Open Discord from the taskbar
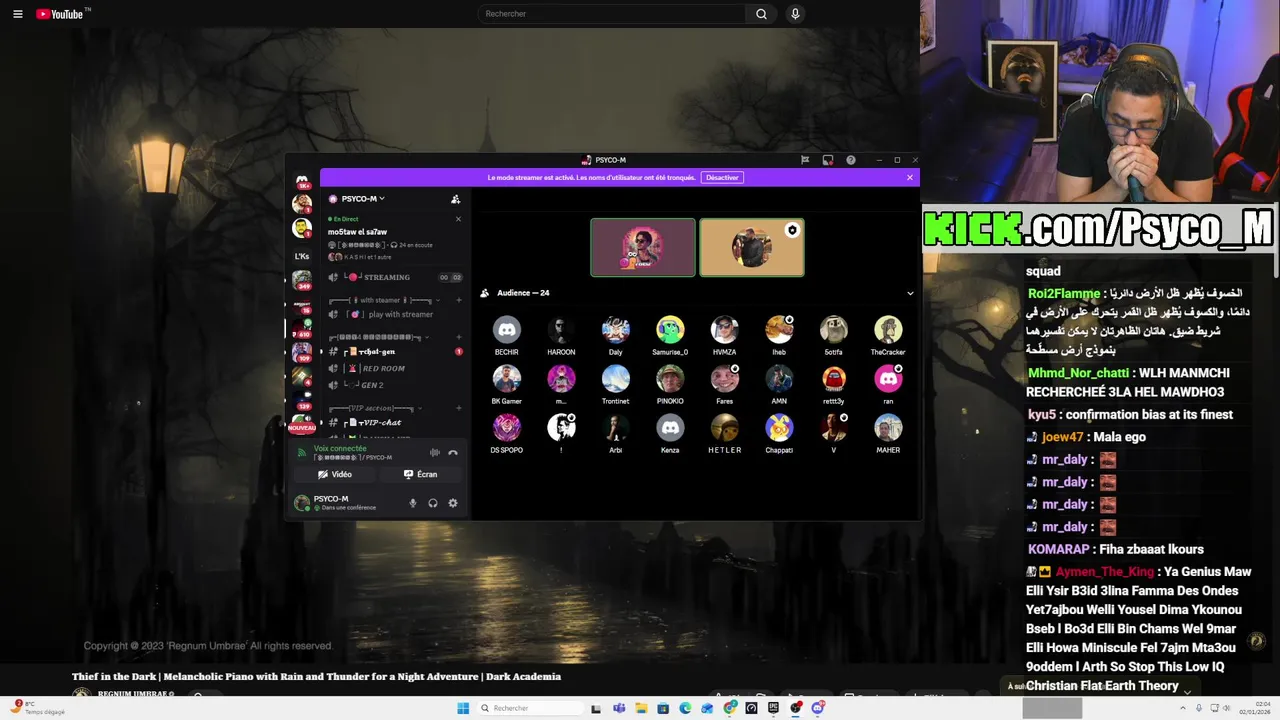Viewport: 1280px width, 720px height. (818, 708)
